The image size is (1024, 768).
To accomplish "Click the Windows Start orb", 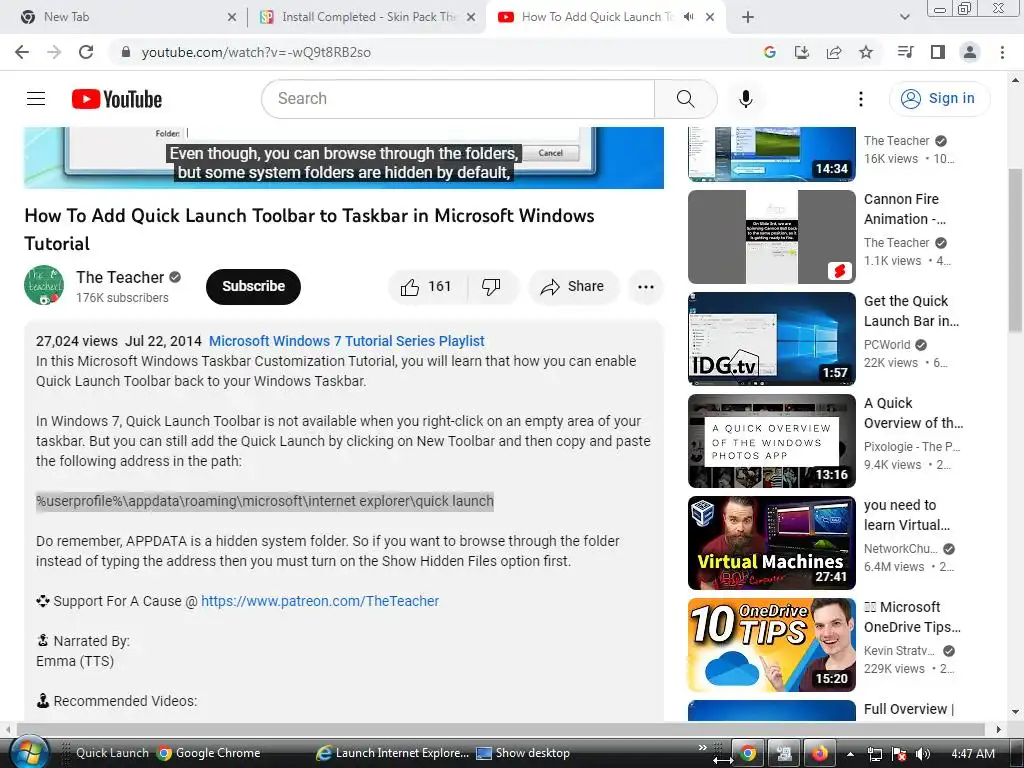I will pyautogui.click(x=27, y=752).
